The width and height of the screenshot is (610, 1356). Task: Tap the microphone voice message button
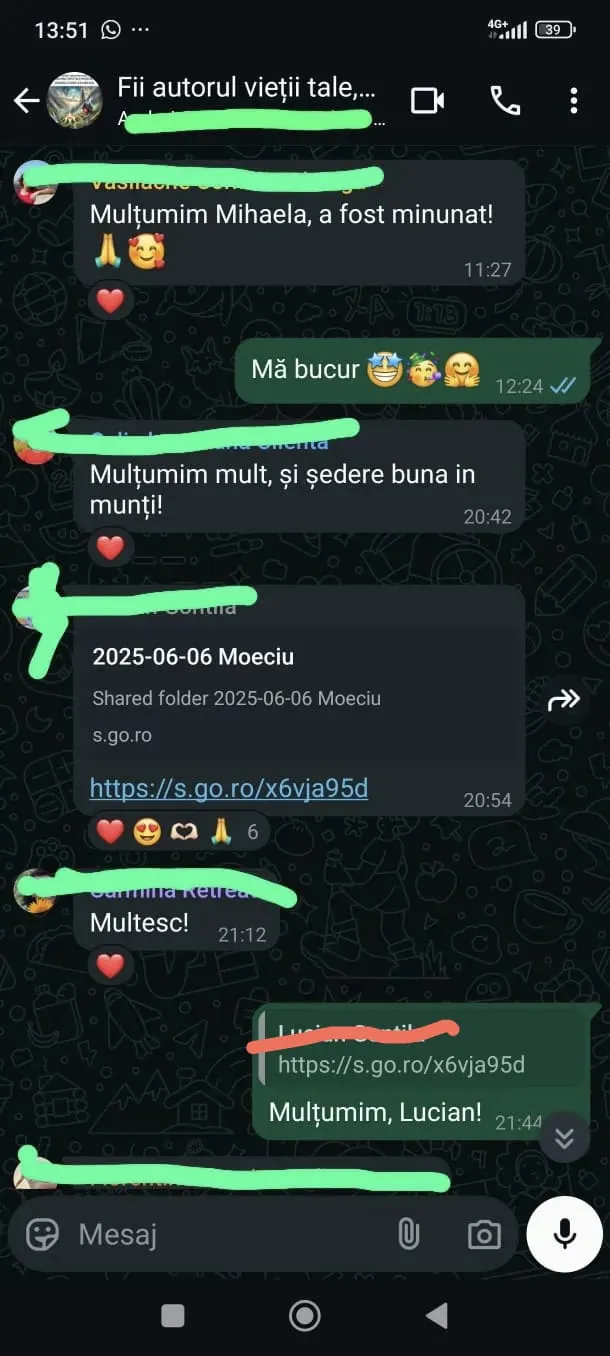(x=565, y=1233)
